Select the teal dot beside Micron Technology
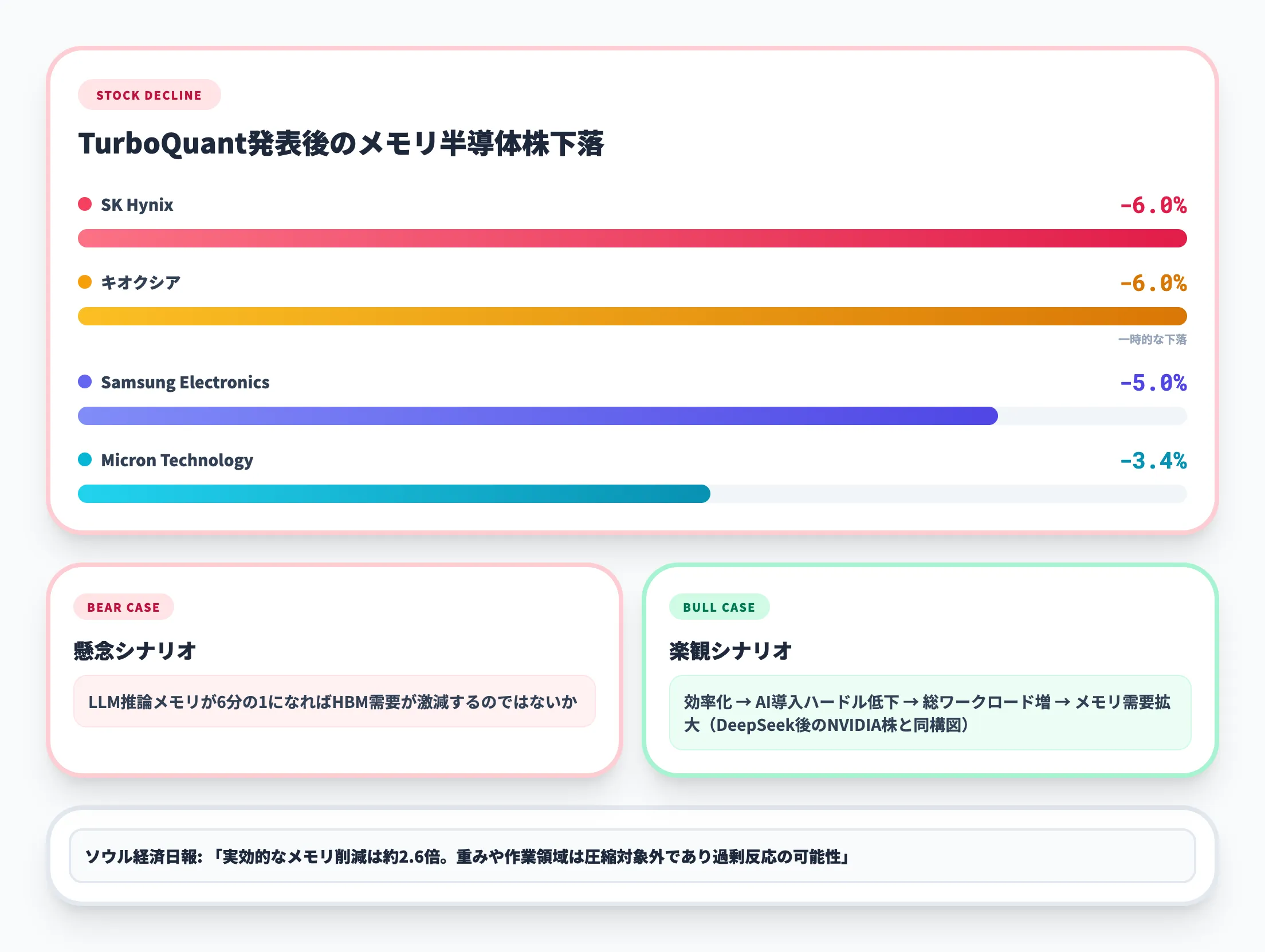 point(85,459)
